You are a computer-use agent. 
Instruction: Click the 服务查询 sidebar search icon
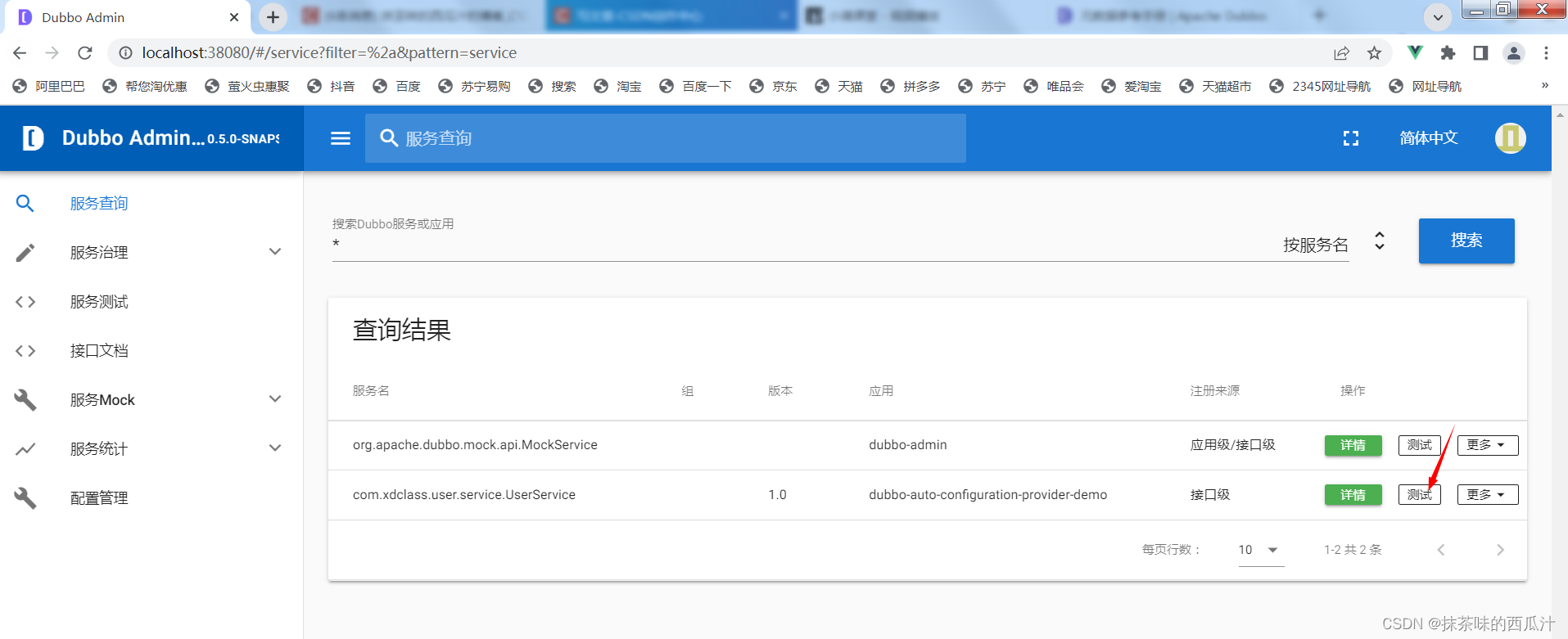(x=25, y=204)
